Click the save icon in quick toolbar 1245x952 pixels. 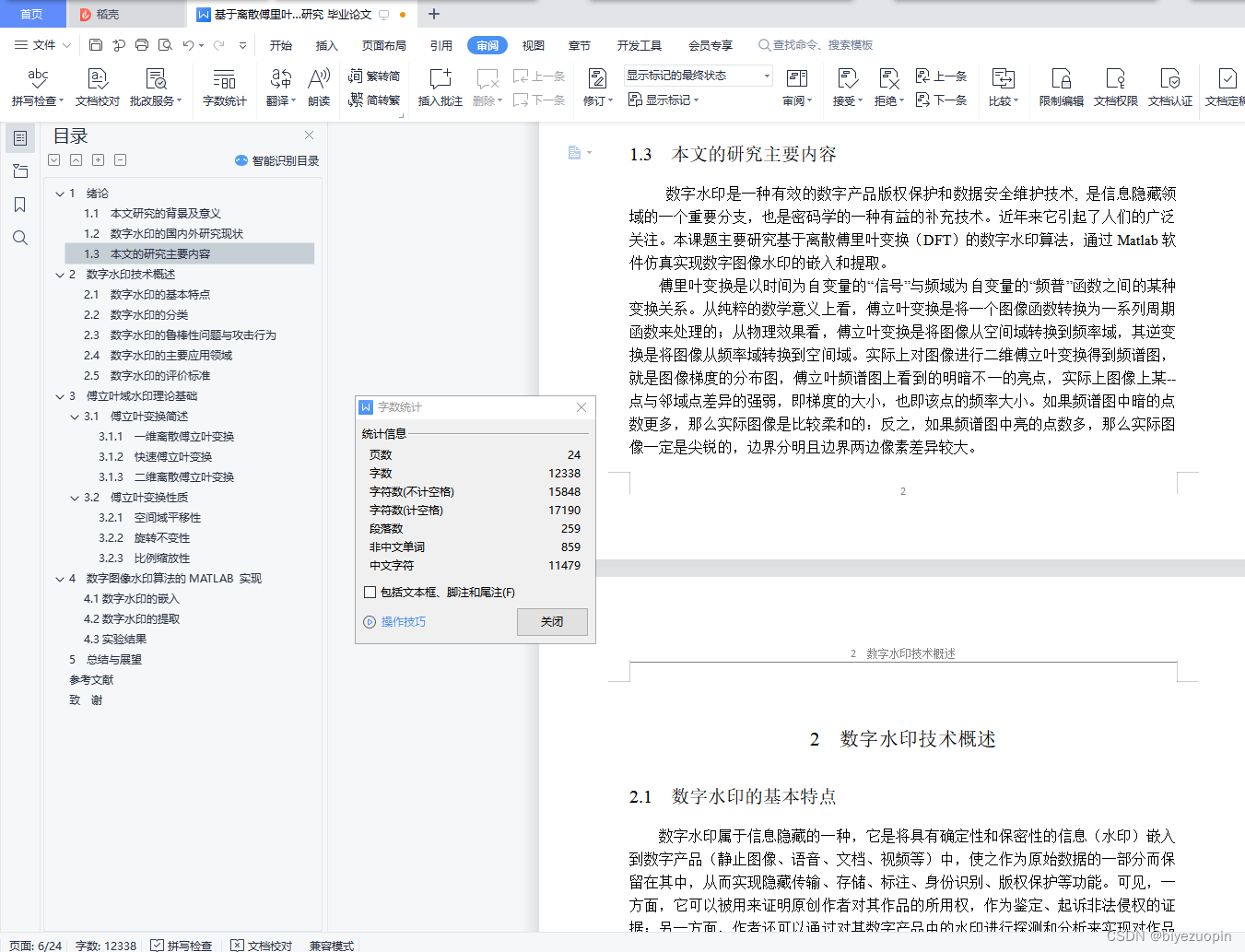(x=96, y=44)
